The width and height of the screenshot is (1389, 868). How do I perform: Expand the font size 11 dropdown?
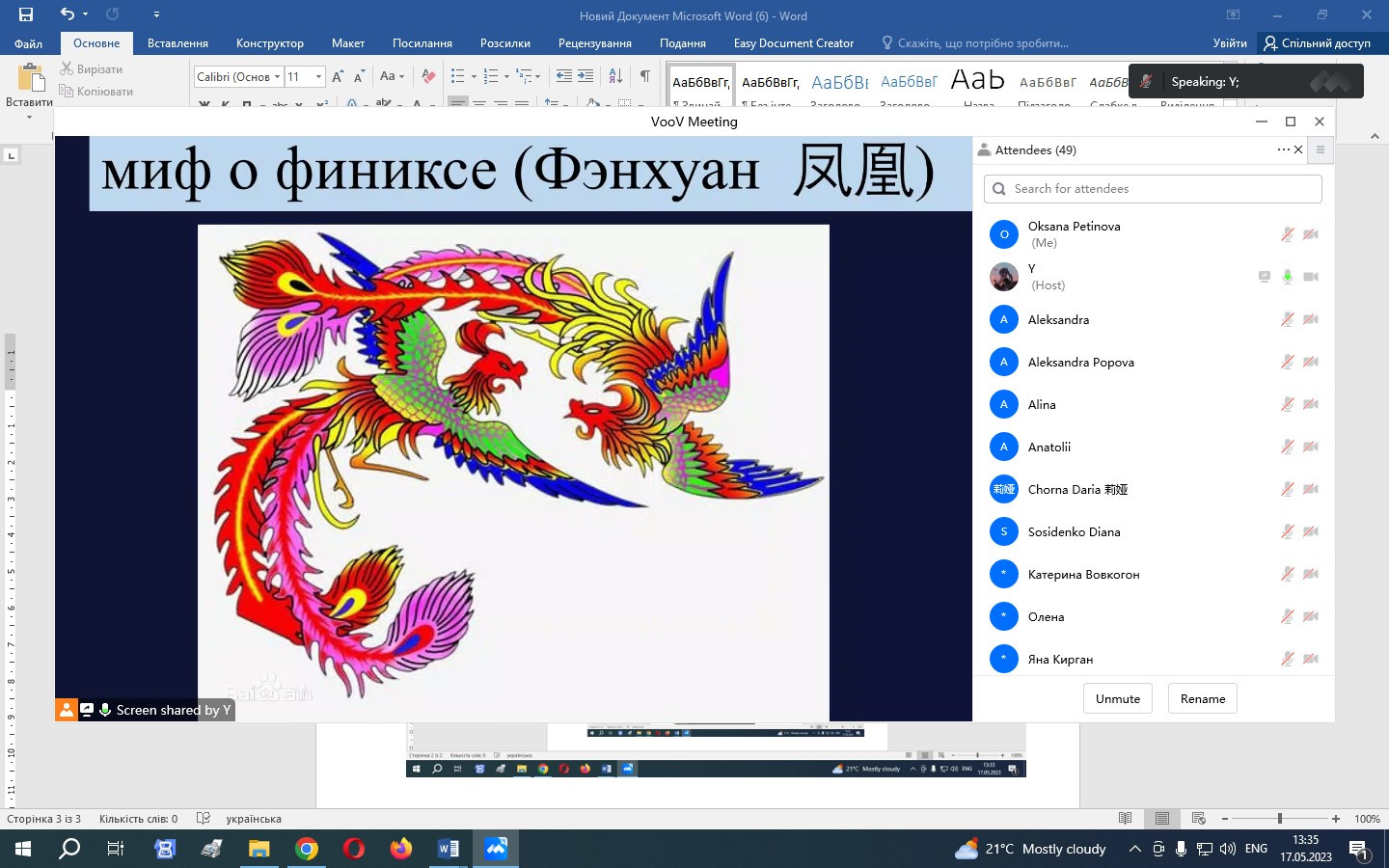(x=318, y=76)
